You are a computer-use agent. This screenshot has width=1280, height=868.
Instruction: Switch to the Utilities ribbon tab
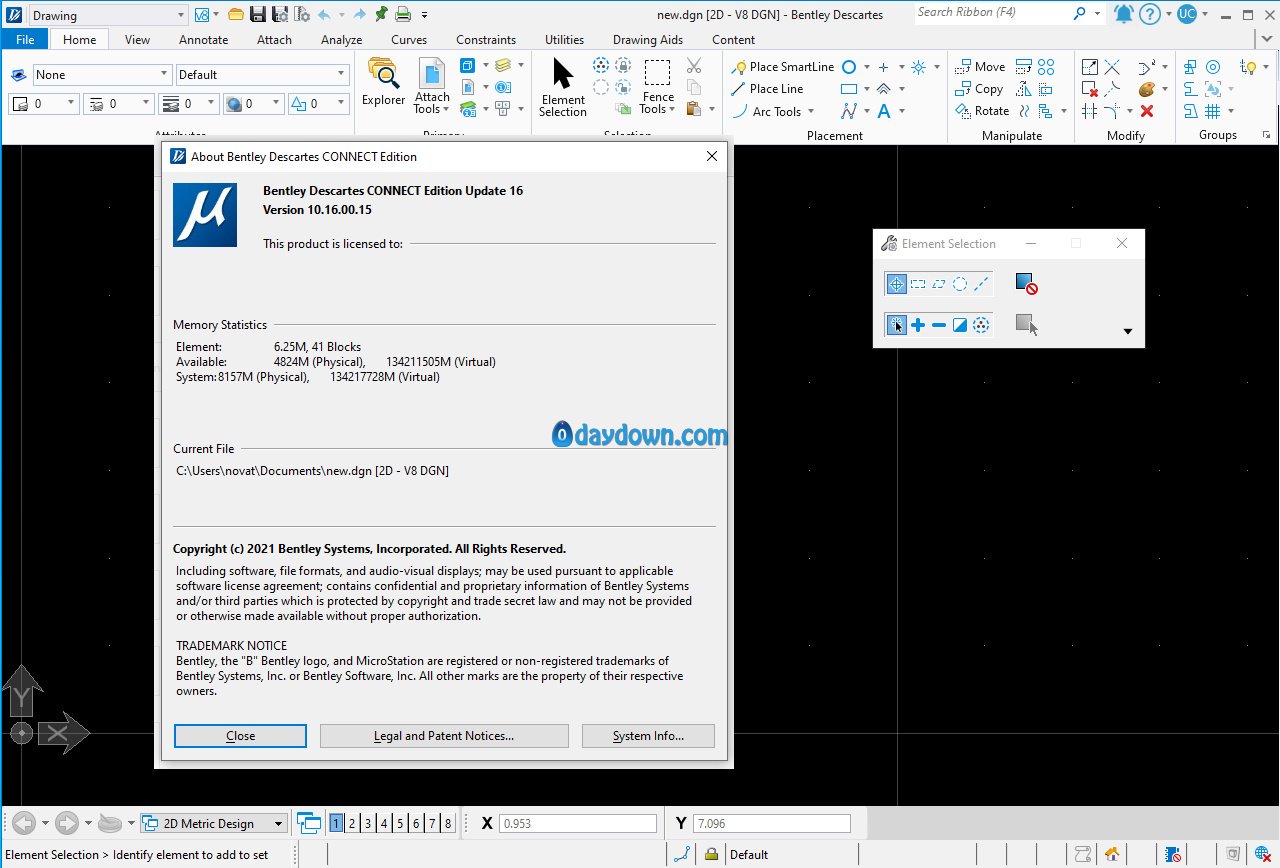click(564, 40)
